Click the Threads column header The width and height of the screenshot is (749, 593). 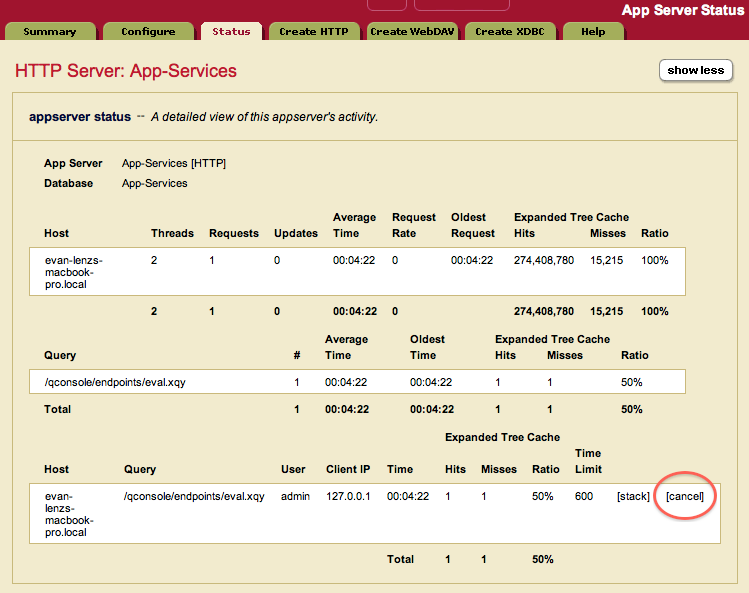coord(172,233)
